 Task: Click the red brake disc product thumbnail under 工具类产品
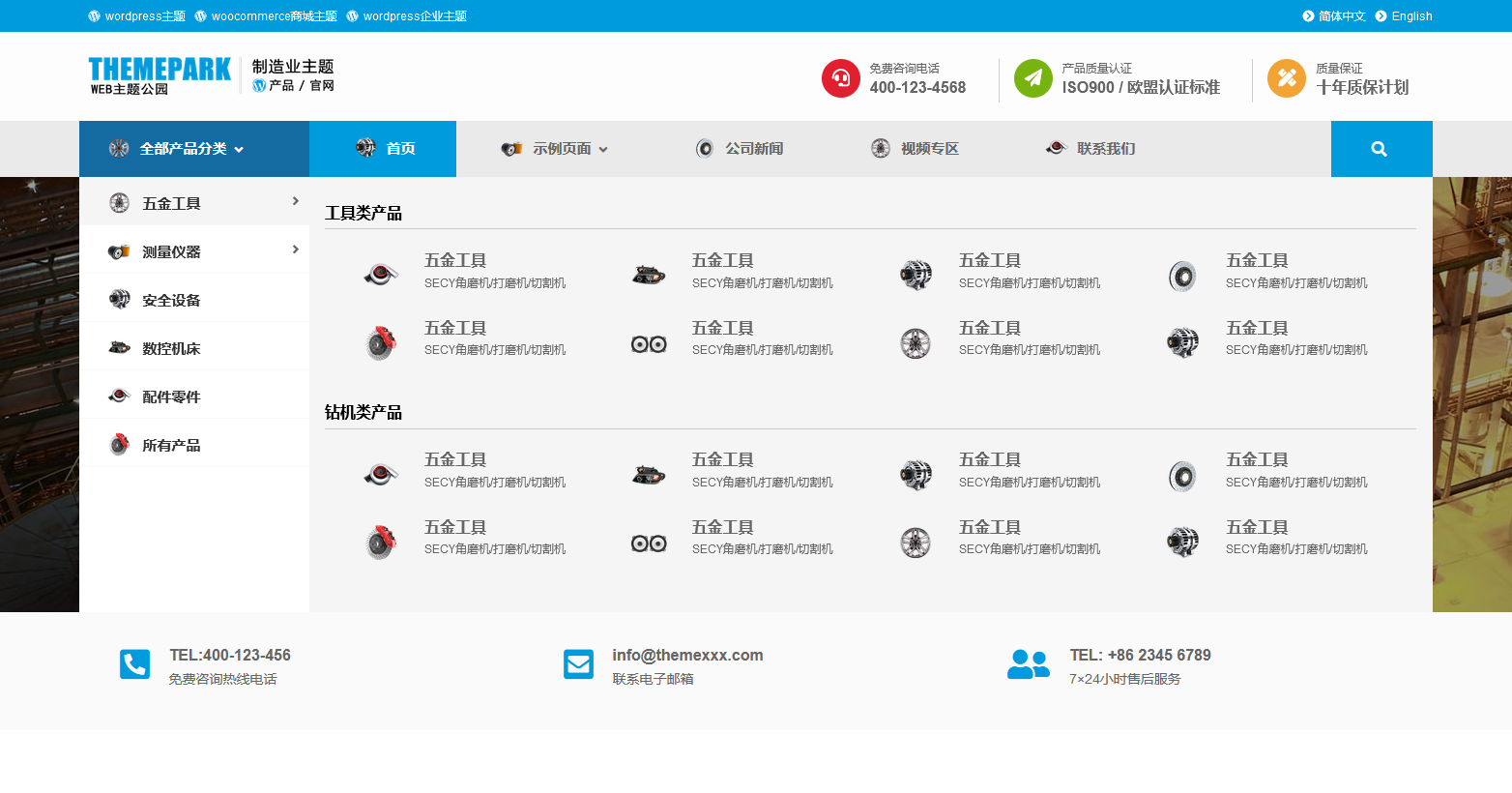381,342
